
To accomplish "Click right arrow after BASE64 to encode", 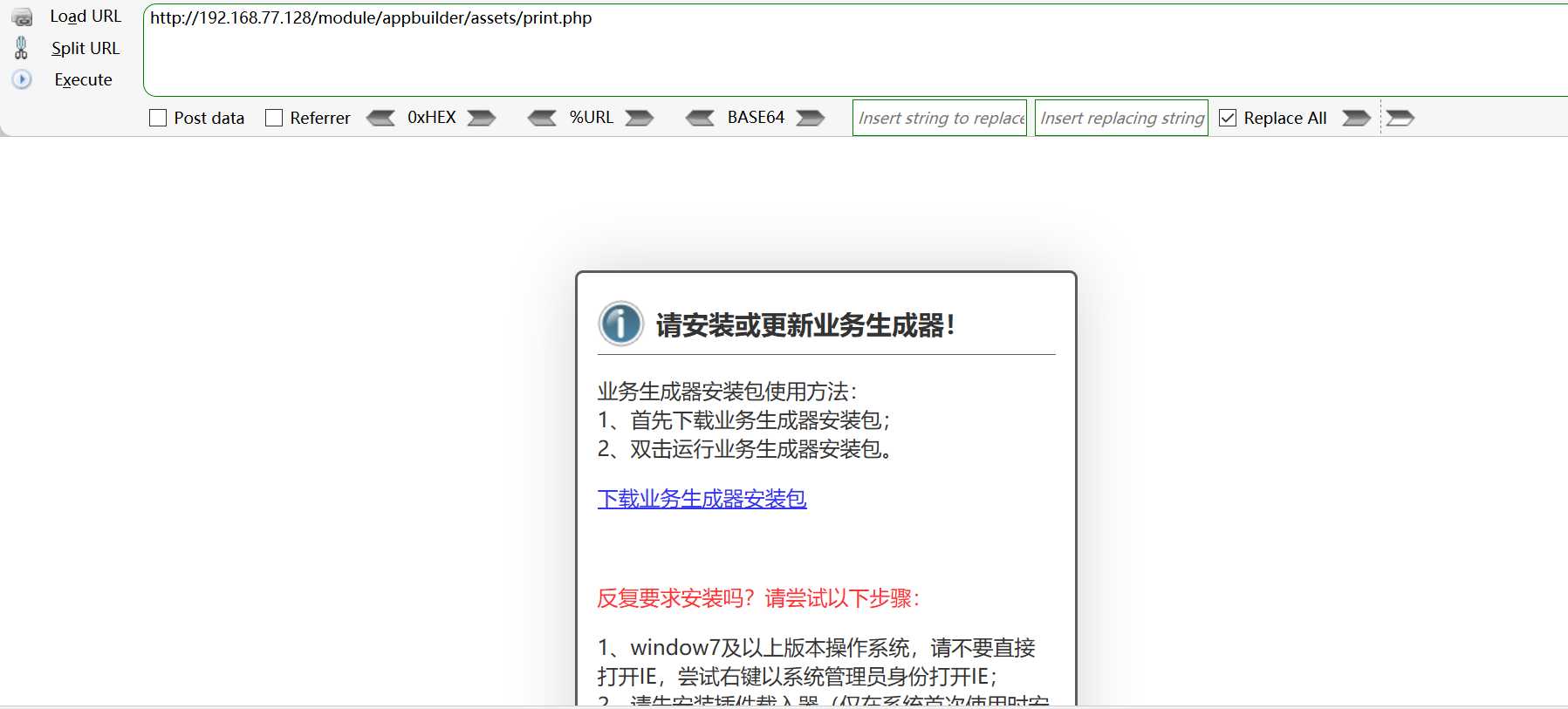I will (x=811, y=118).
